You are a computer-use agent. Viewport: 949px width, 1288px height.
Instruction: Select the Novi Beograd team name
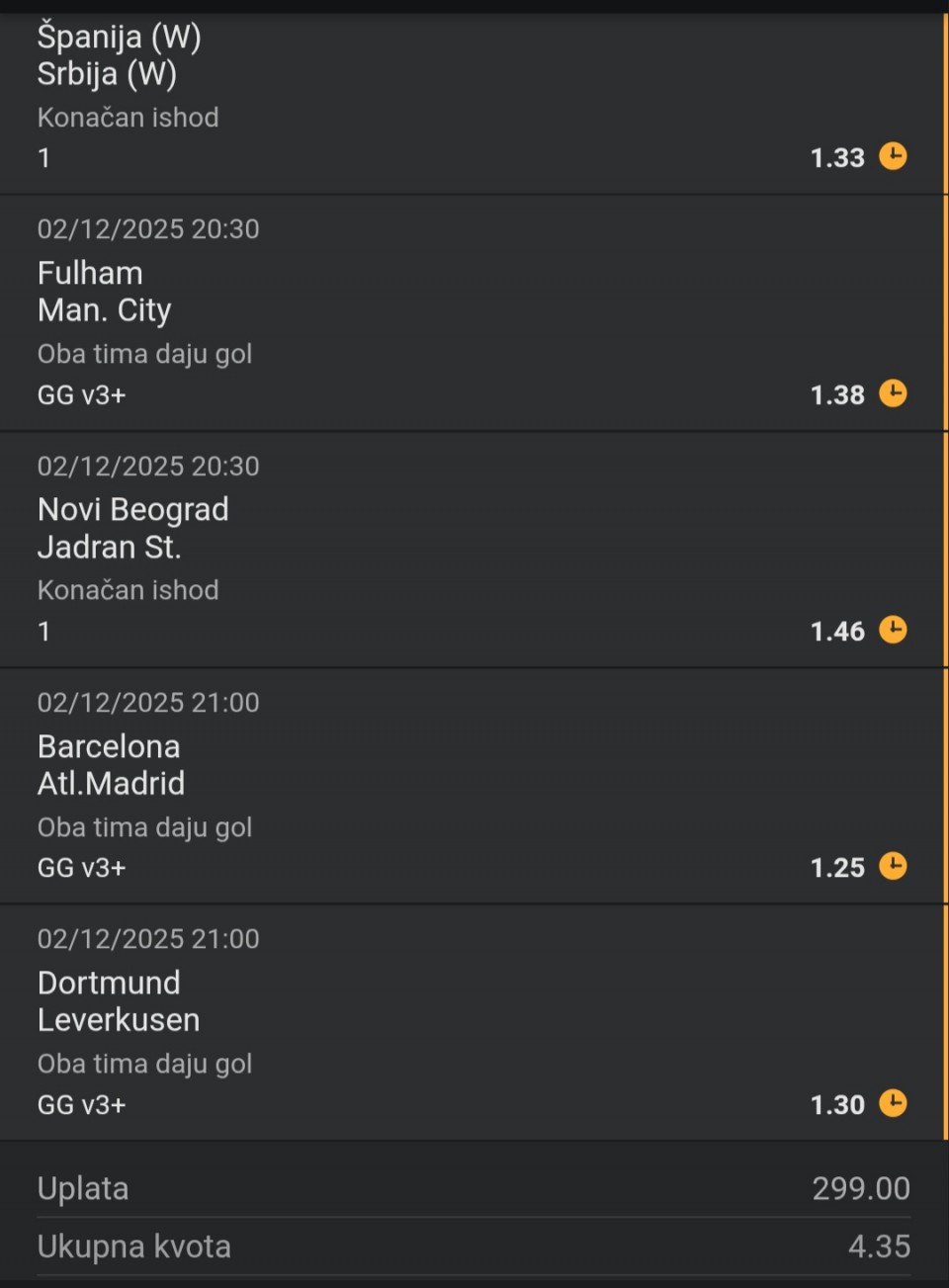pyautogui.click(x=132, y=510)
